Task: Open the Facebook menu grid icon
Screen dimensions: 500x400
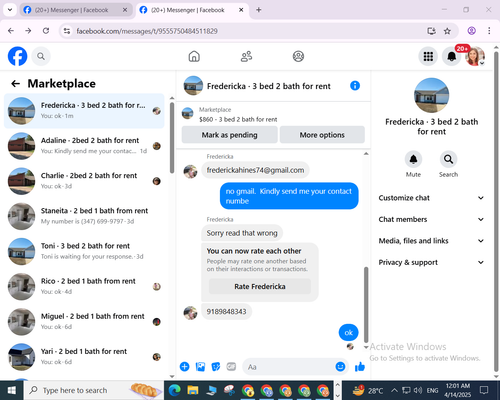Action: pyautogui.click(x=428, y=56)
